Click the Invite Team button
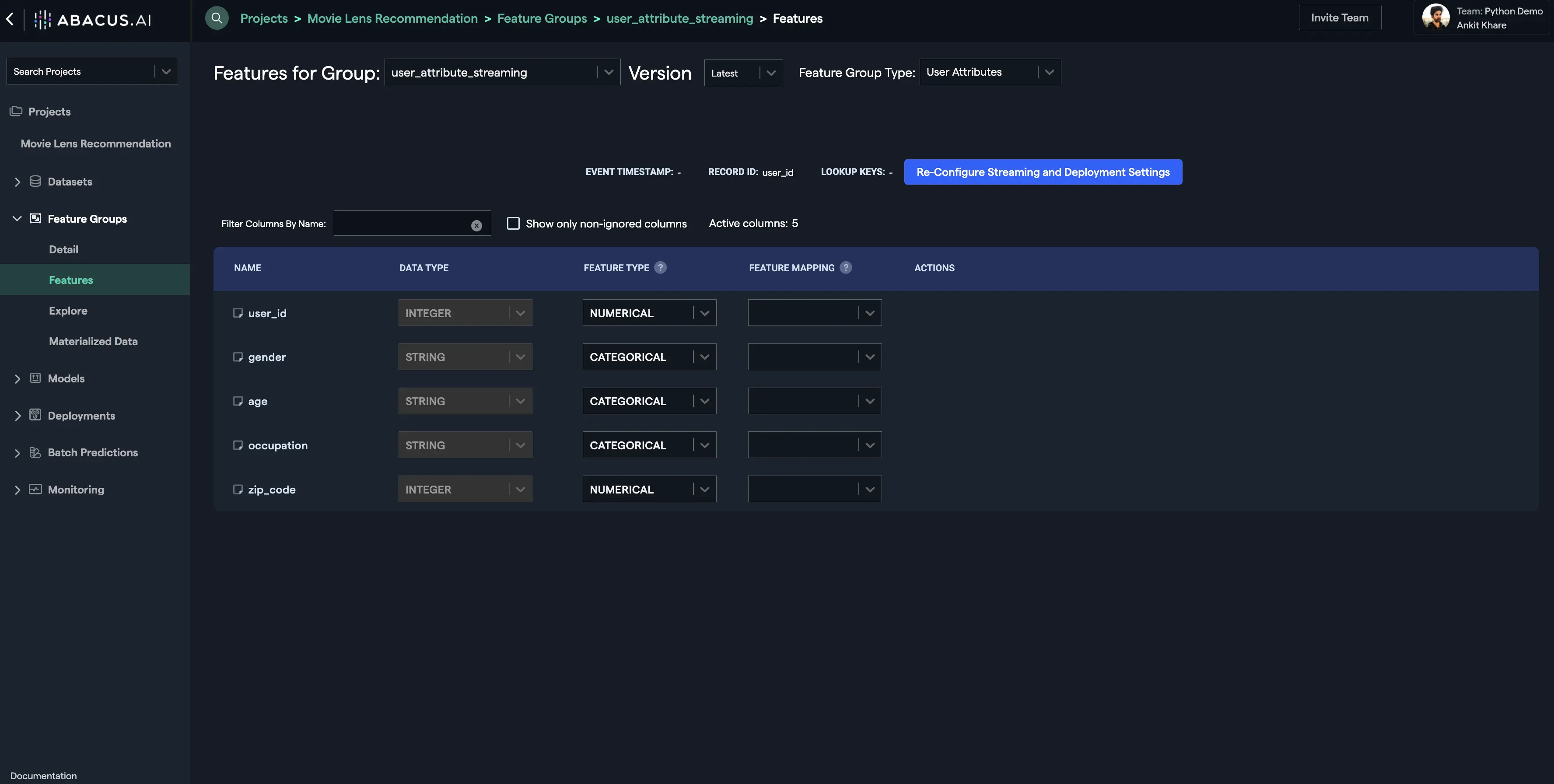Image resolution: width=1554 pixels, height=784 pixels. [1339, 17]
